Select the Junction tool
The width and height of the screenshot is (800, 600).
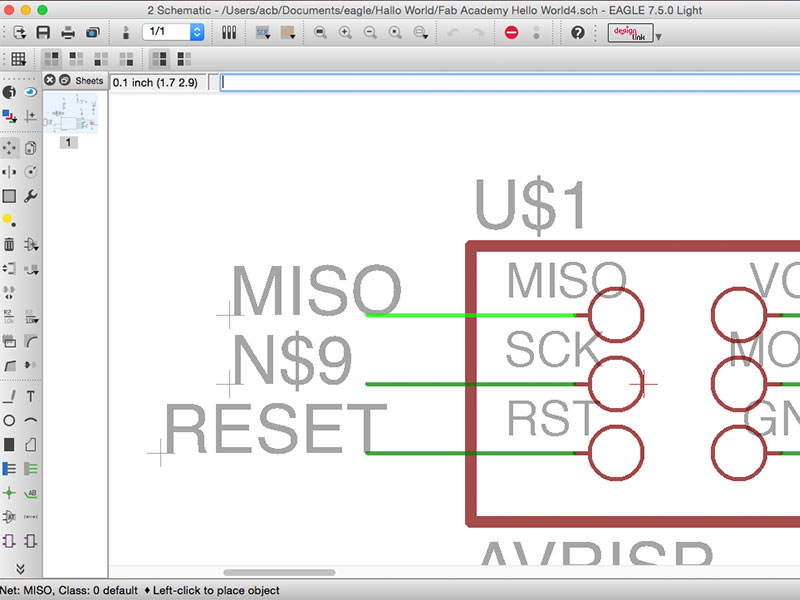click(9, 493)
